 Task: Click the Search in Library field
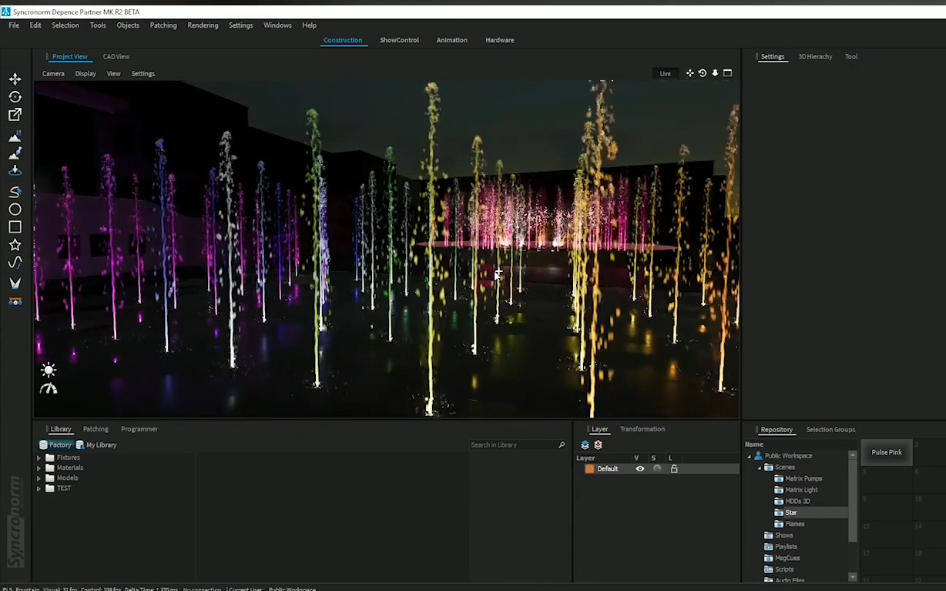point(512,445)
